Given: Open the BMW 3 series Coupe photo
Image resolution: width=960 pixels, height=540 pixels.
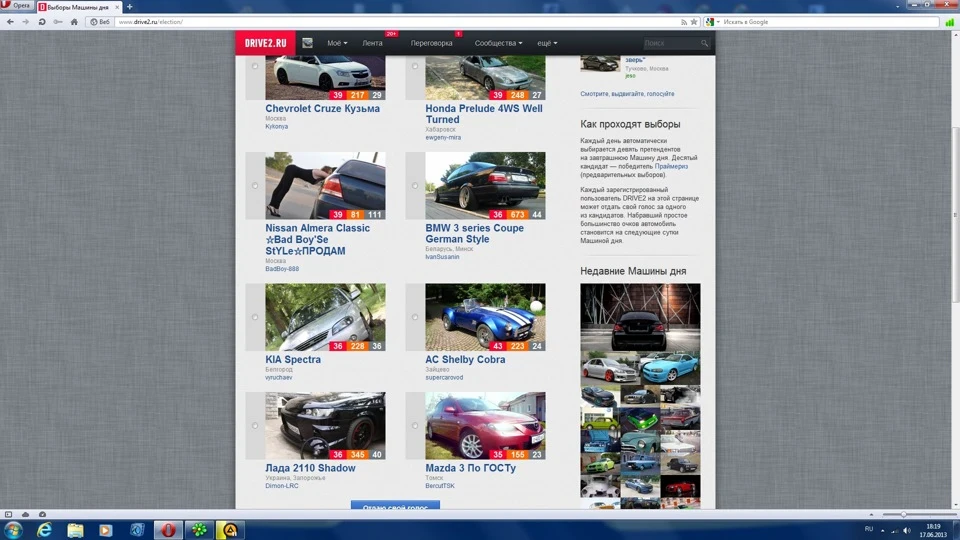Looking at the screenshot, I should 485,186.
